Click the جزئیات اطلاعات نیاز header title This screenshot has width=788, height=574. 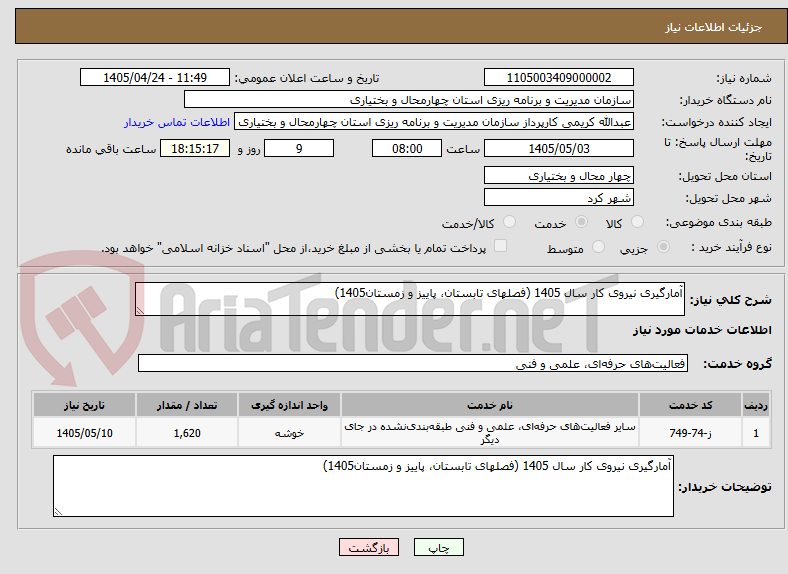point(714,27)
